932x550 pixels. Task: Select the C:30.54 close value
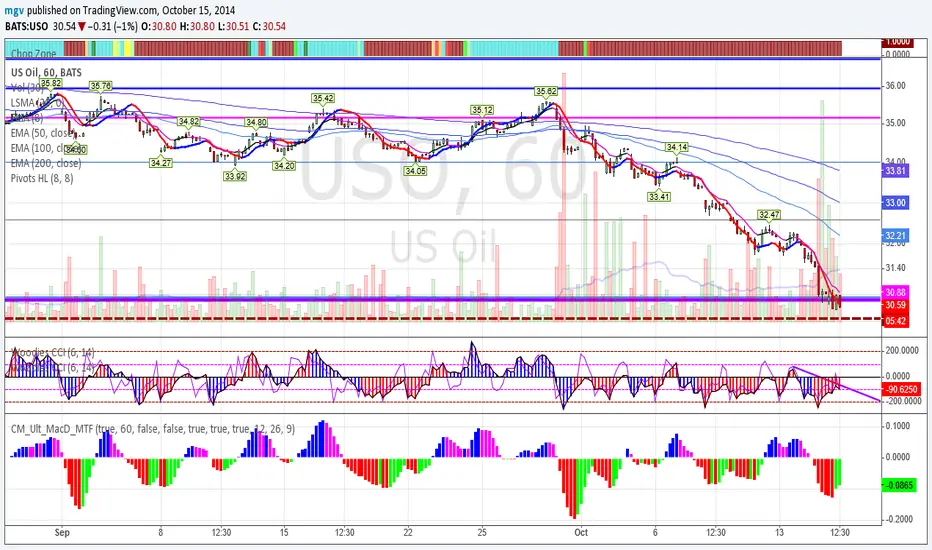269,27
